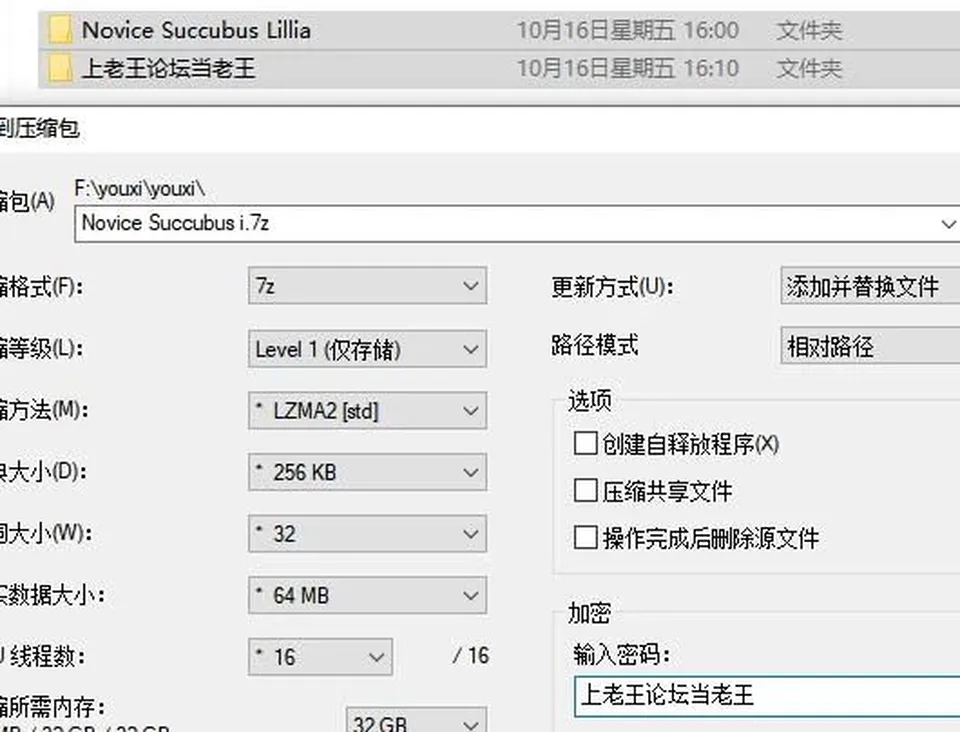Screen dimensions: 960x732
Task: Open the Level 1 (仅存储) compression level dropdown
Action: coord(367,349)
